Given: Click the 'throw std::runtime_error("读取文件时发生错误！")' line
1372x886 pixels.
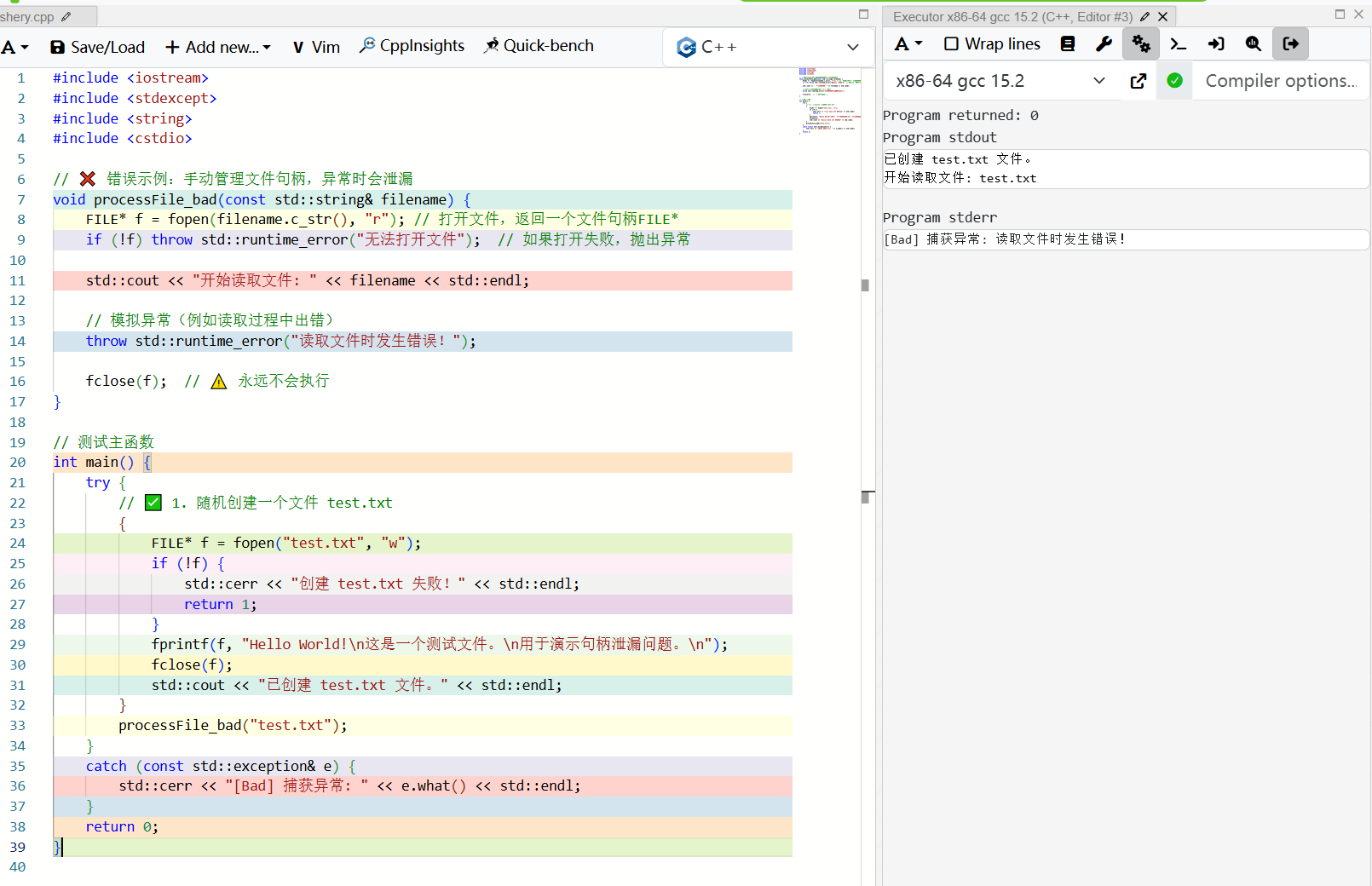Looking at the screenshot, I should (x=280, y=341).
